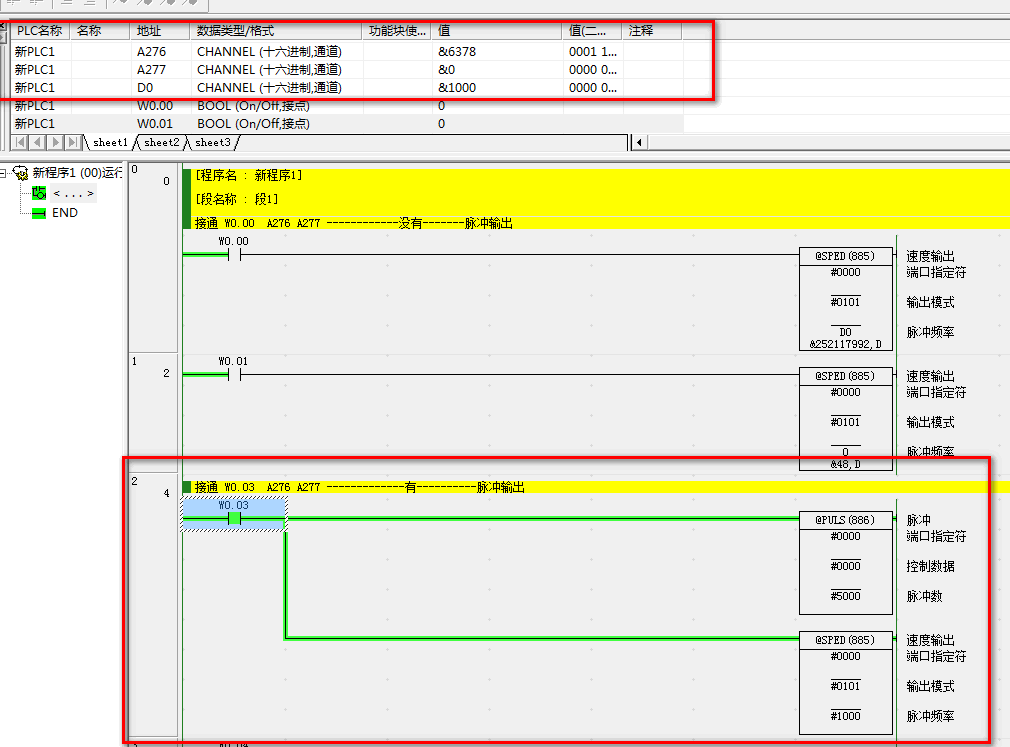The height and width of the screenshot is (747, 1010).
Task: Click the W0.03 contact in rung 2
Action: tap(234, 518)
